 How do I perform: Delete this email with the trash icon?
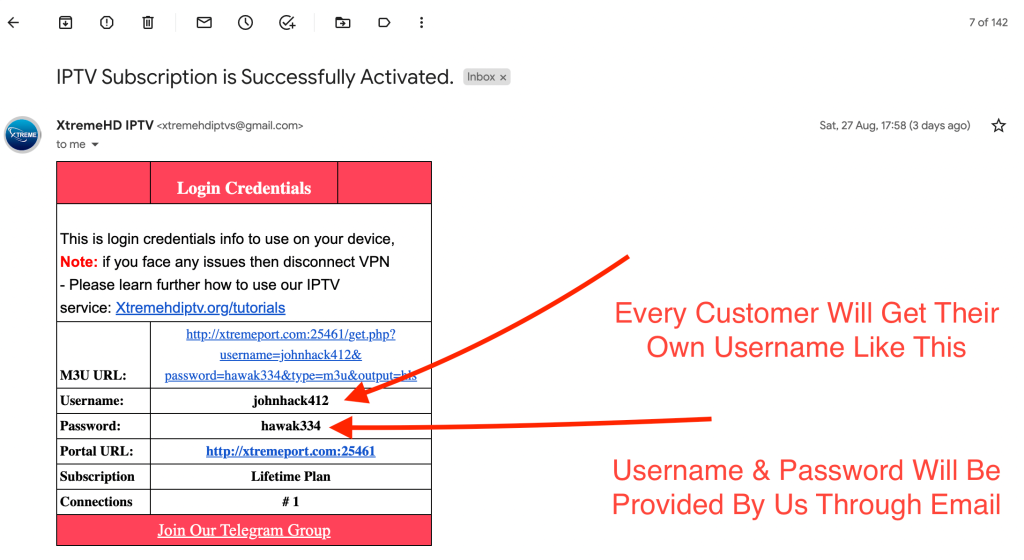[x=148, y=23]
